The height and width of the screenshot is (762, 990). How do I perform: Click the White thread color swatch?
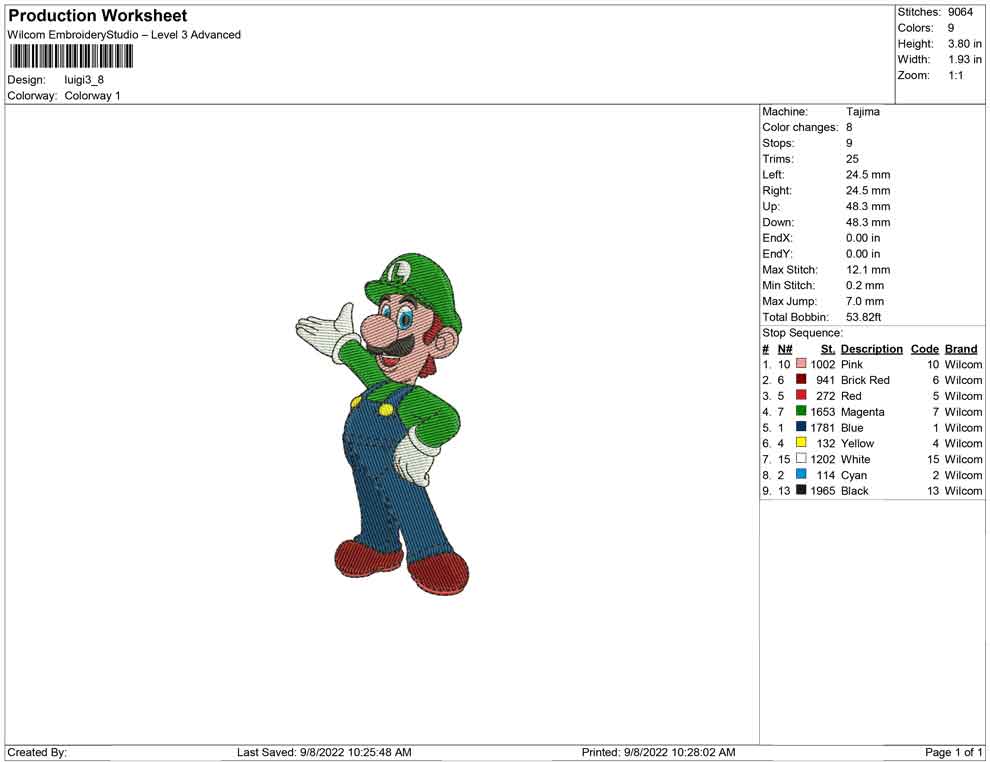[x=801, y=458]
